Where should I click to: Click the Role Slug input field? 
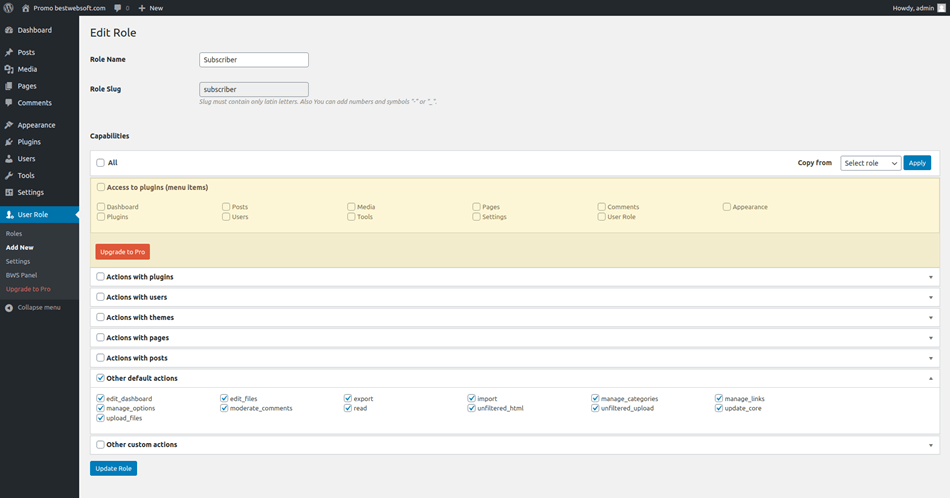click(x=254, y=89)
